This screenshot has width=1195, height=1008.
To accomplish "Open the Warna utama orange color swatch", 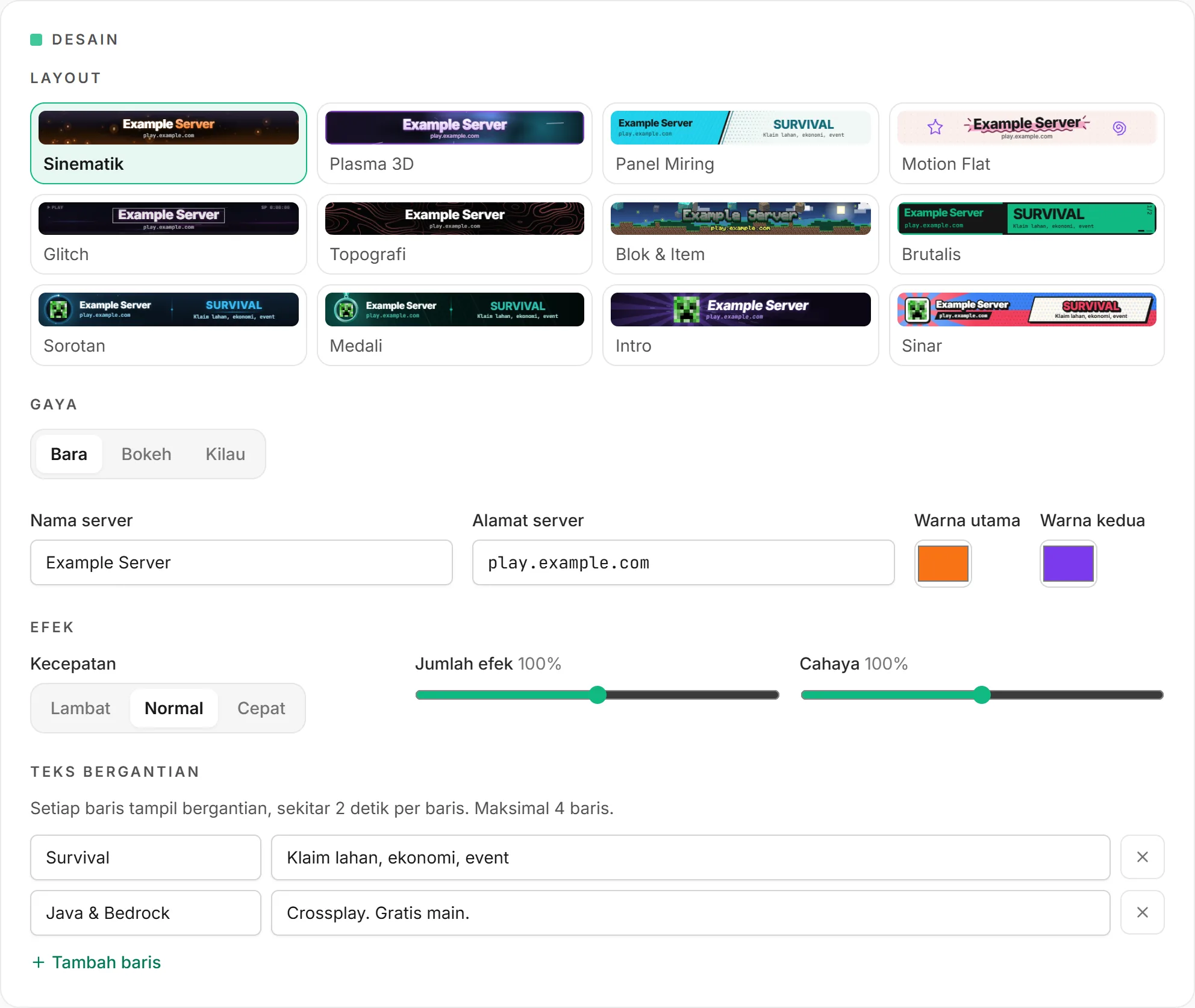I will pos(943,564).
